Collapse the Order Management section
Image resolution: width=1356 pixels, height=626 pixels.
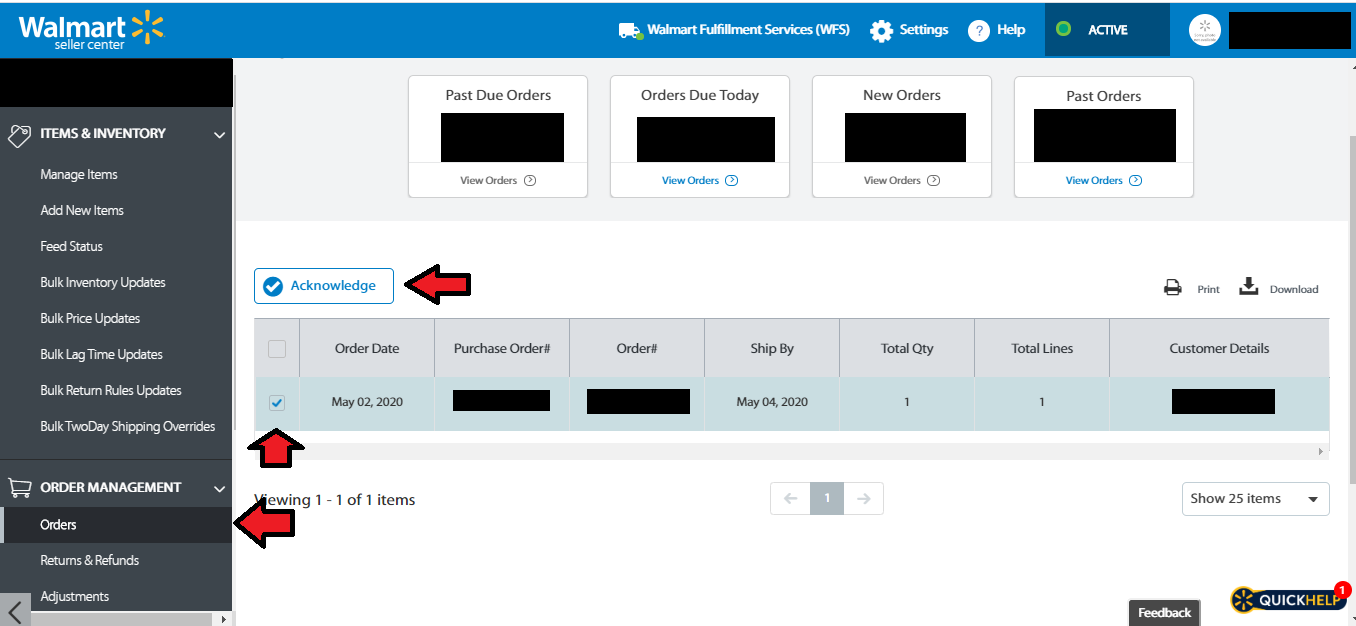click(x=220, y=488)
